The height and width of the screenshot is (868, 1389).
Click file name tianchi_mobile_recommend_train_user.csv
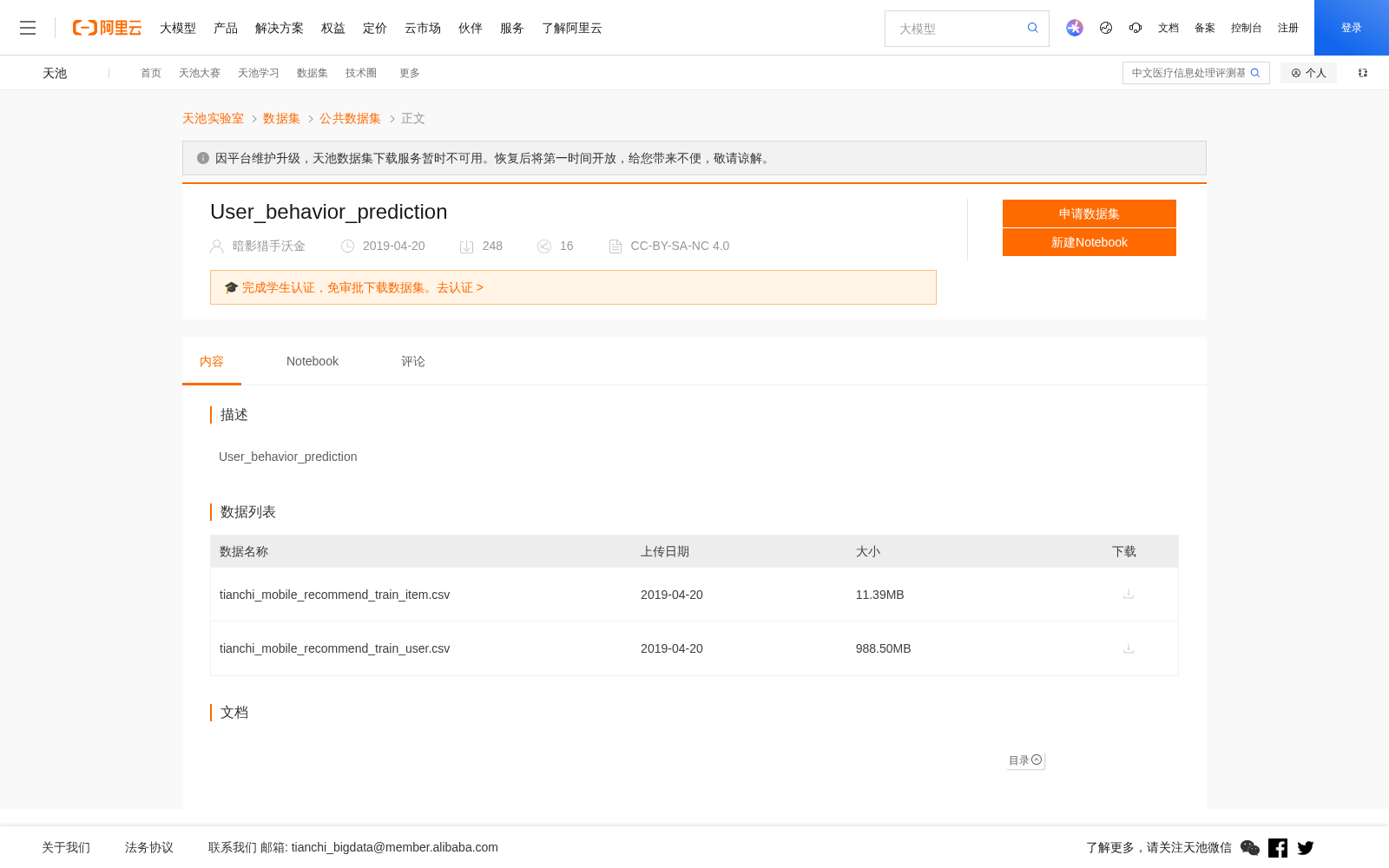point(334,648)
